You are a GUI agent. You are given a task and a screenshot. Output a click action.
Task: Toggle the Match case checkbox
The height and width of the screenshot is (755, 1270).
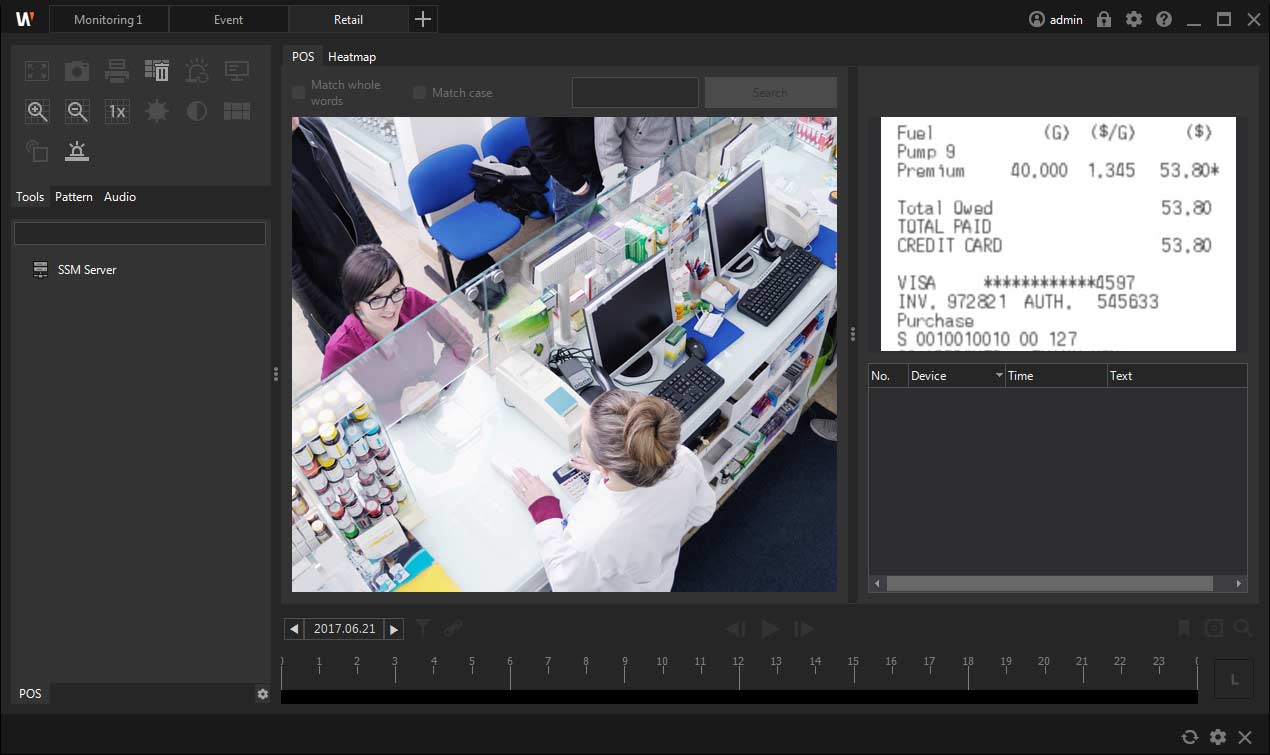(x=420, y=93)
